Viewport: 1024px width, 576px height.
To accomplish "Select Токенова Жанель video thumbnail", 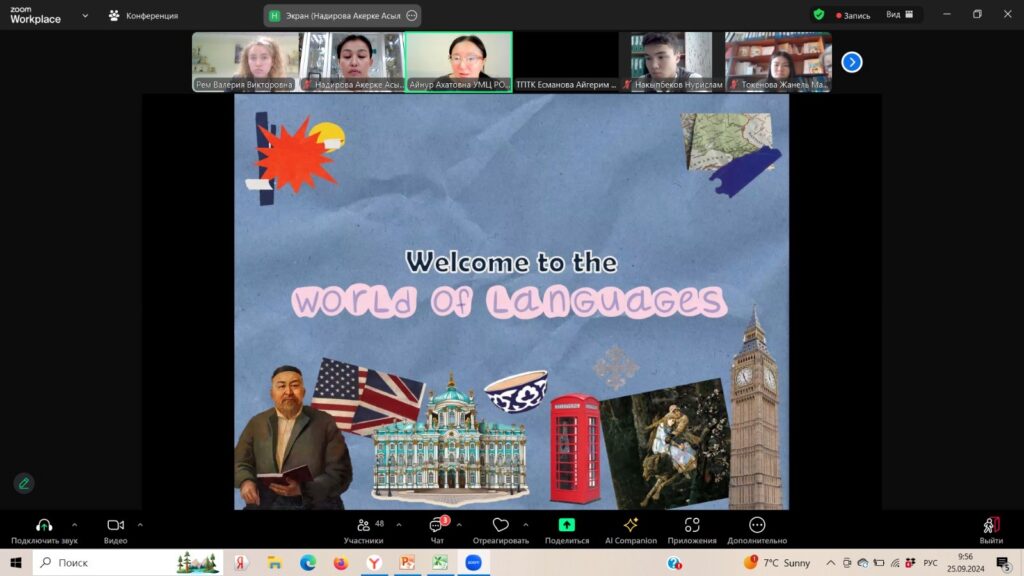I will 778,62.
